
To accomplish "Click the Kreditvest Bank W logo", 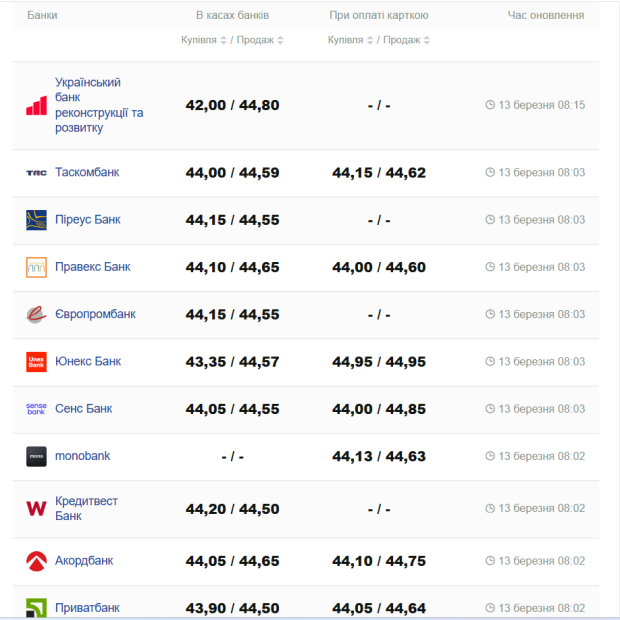I will (x=36, y=509).
